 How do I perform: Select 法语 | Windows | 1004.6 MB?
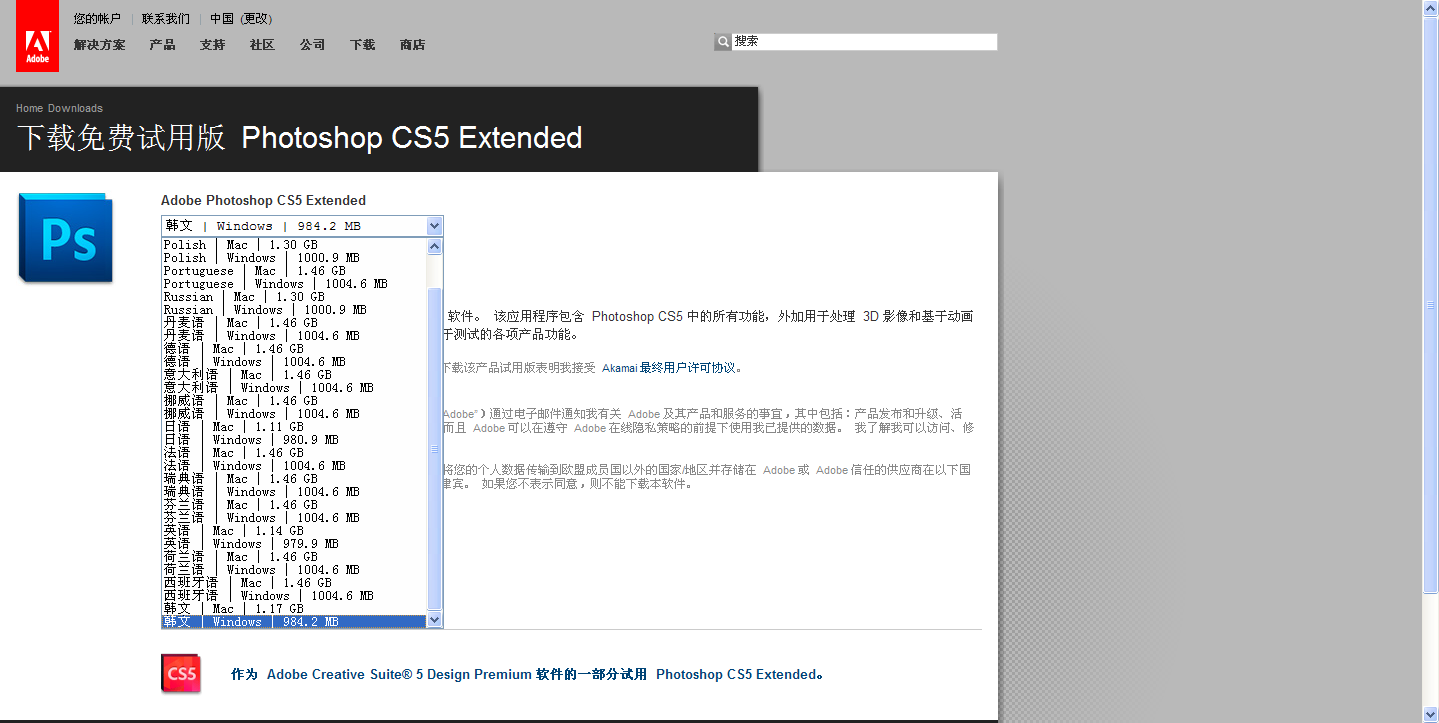coord(294,466)
